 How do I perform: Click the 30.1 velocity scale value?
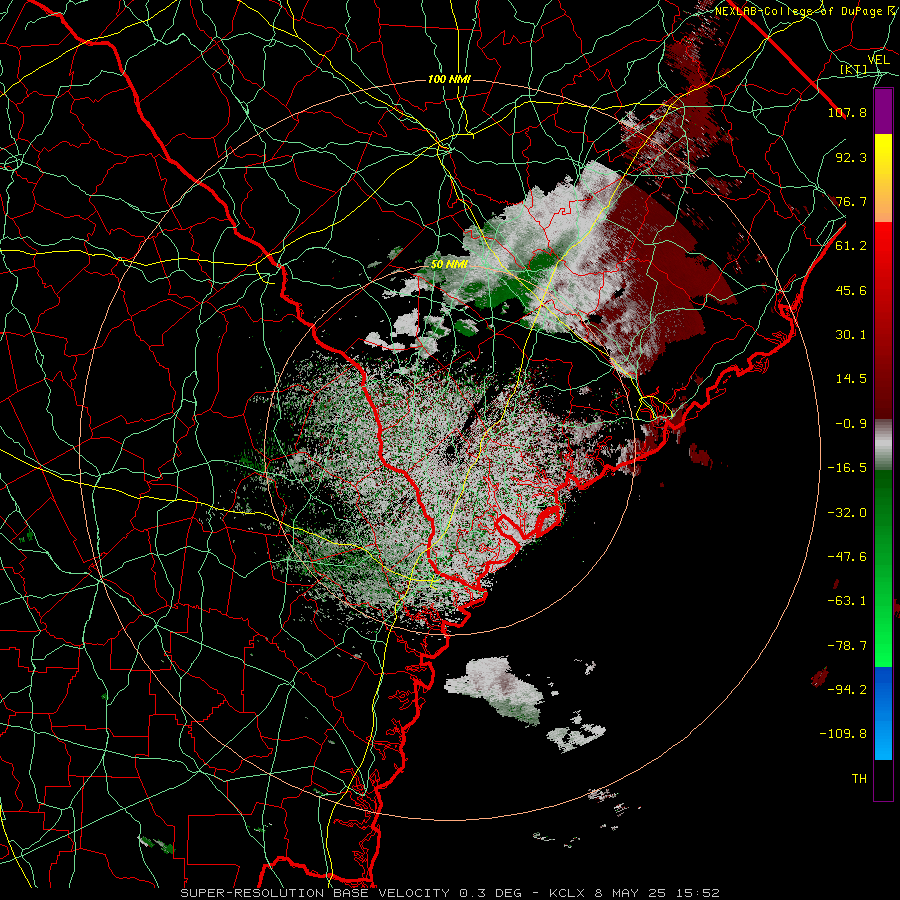851,335
